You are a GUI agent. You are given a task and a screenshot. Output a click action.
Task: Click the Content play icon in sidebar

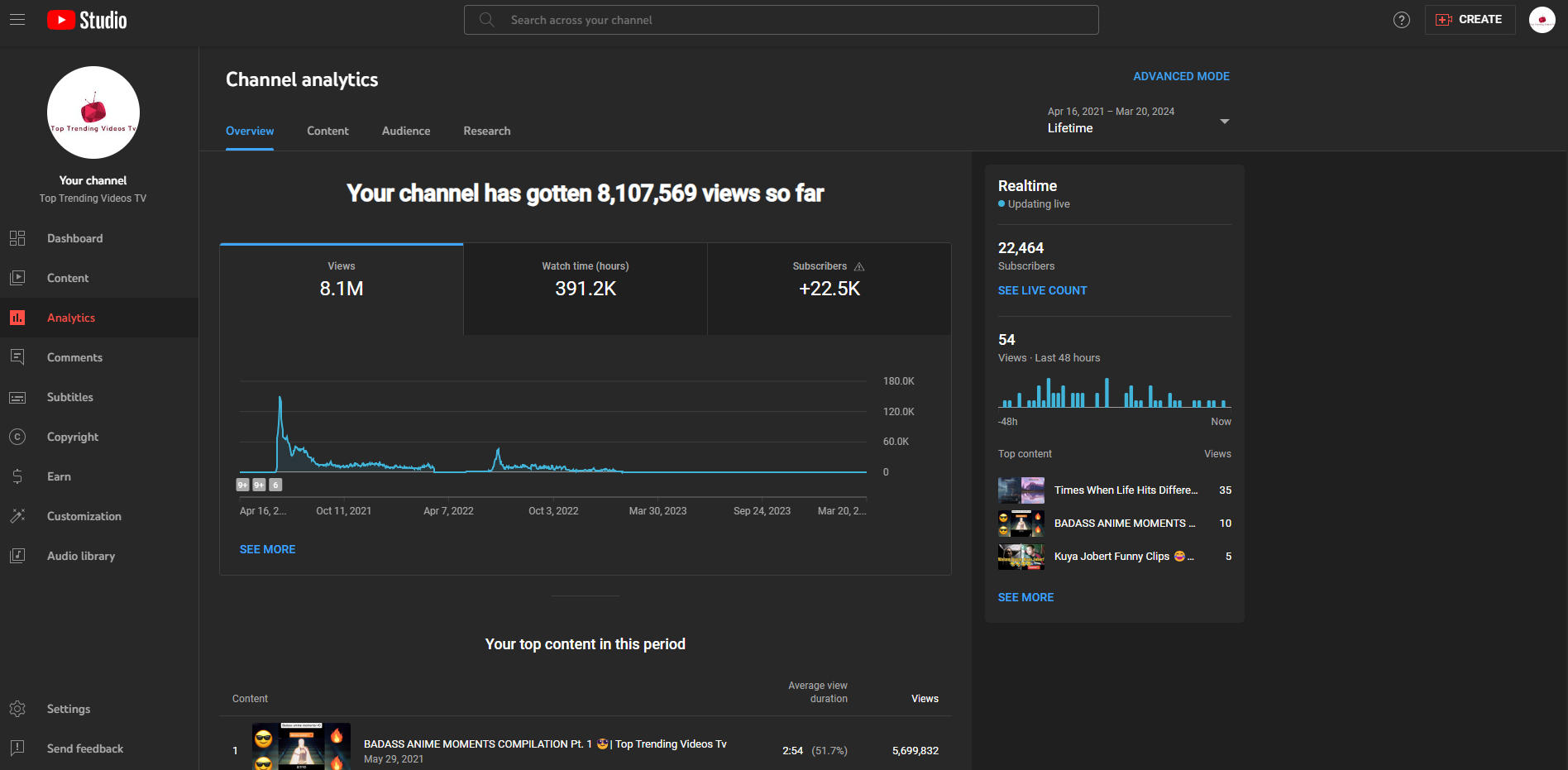click(17, 278)
